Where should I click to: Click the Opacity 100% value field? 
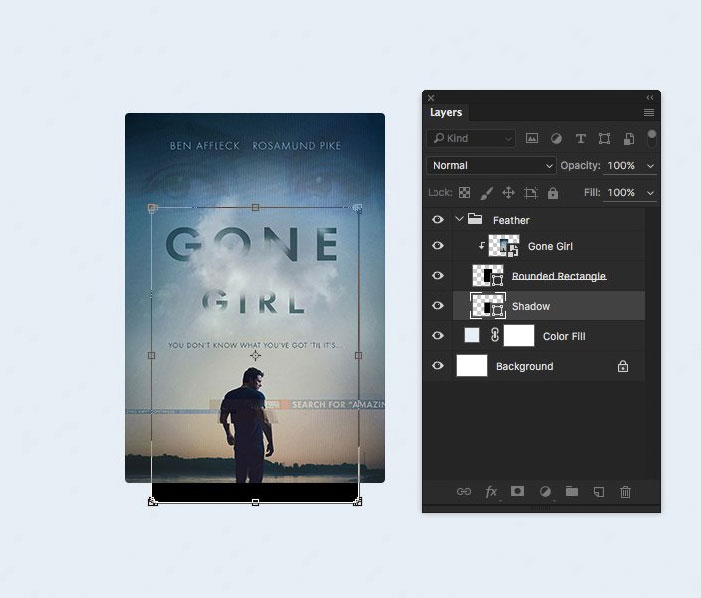(621, 166)
